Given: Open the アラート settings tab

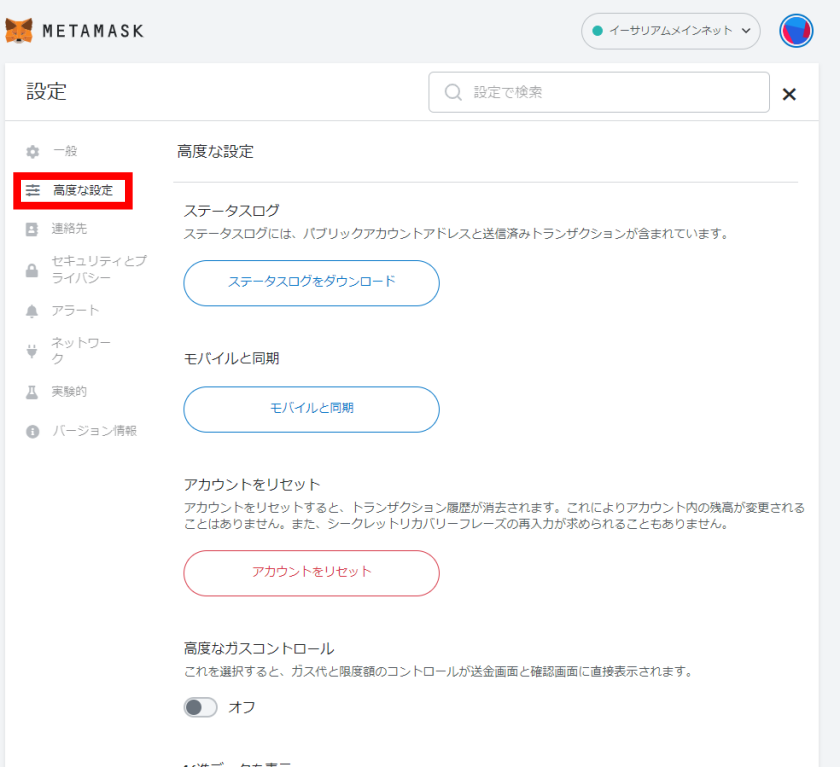Looking at the screenshot, I should tap(75, 311).
